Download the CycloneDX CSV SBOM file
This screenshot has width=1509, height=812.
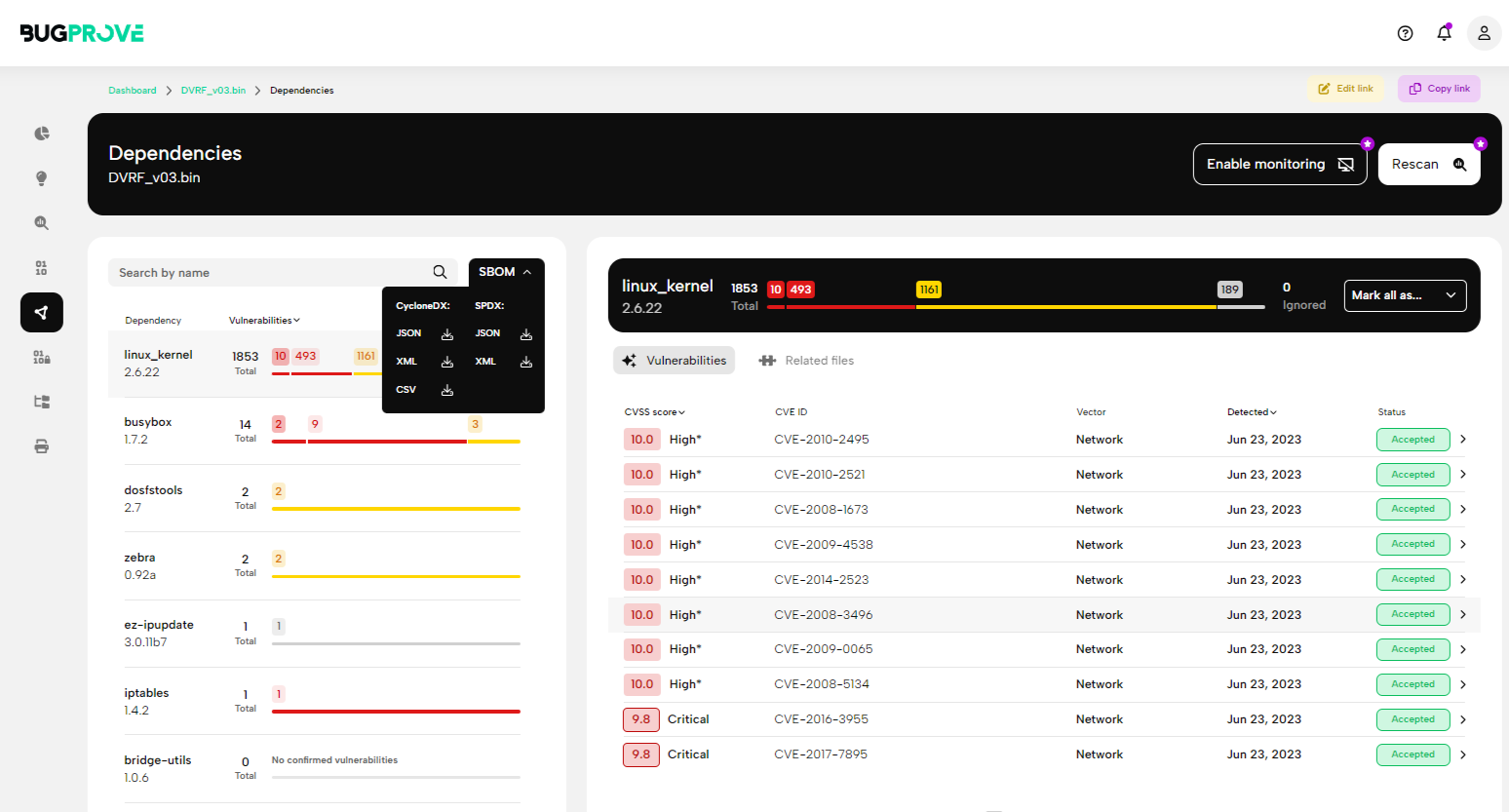tap(446, 389)
